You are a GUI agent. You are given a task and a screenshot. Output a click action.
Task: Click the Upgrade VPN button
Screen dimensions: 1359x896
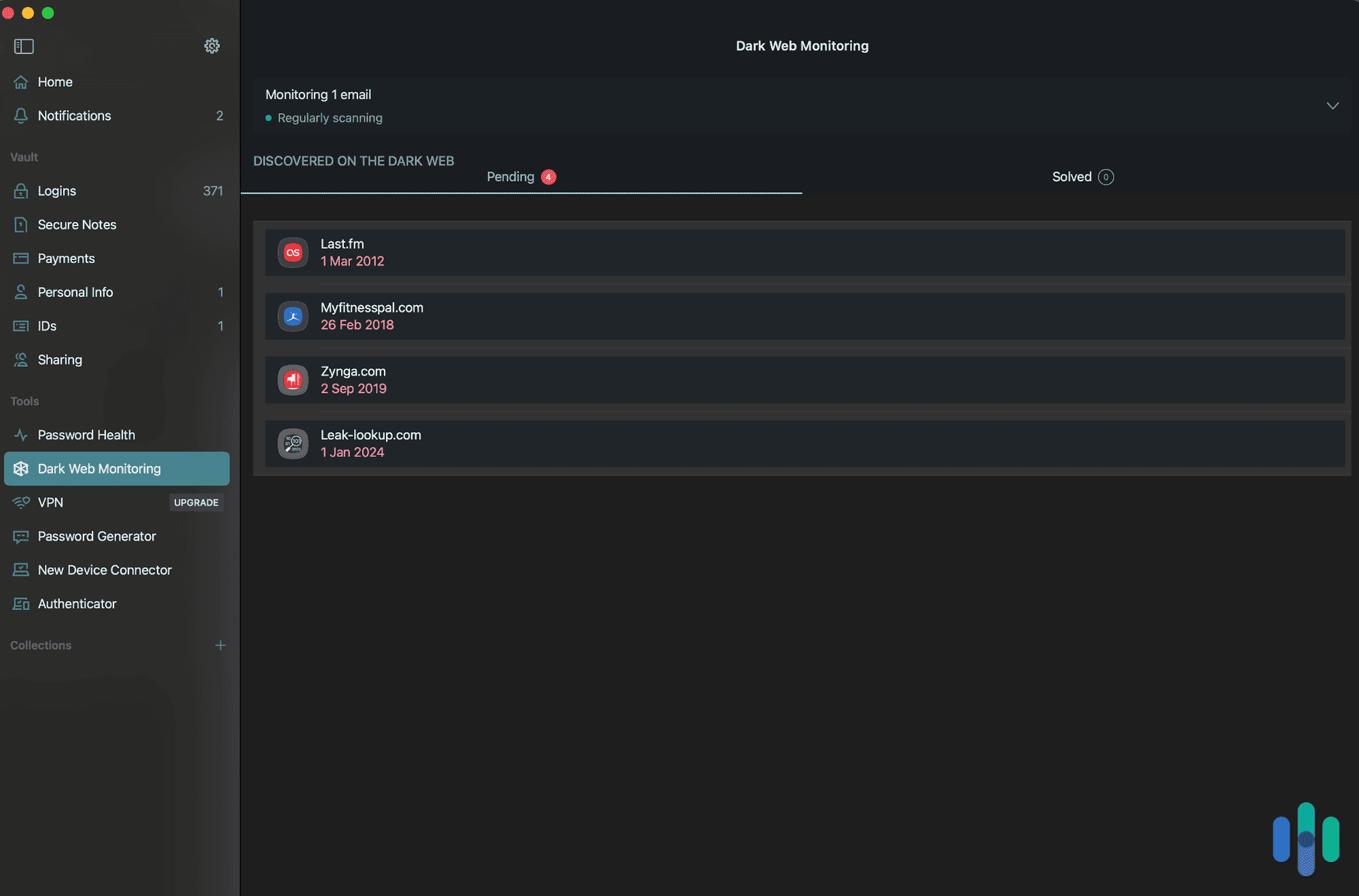point(196,502)
